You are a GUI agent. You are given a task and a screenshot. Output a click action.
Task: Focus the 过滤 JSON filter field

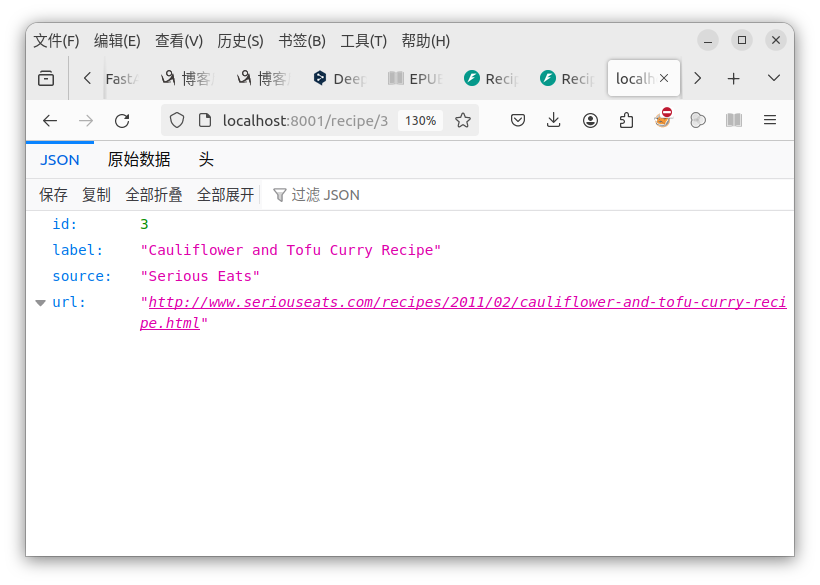[528, 195]
